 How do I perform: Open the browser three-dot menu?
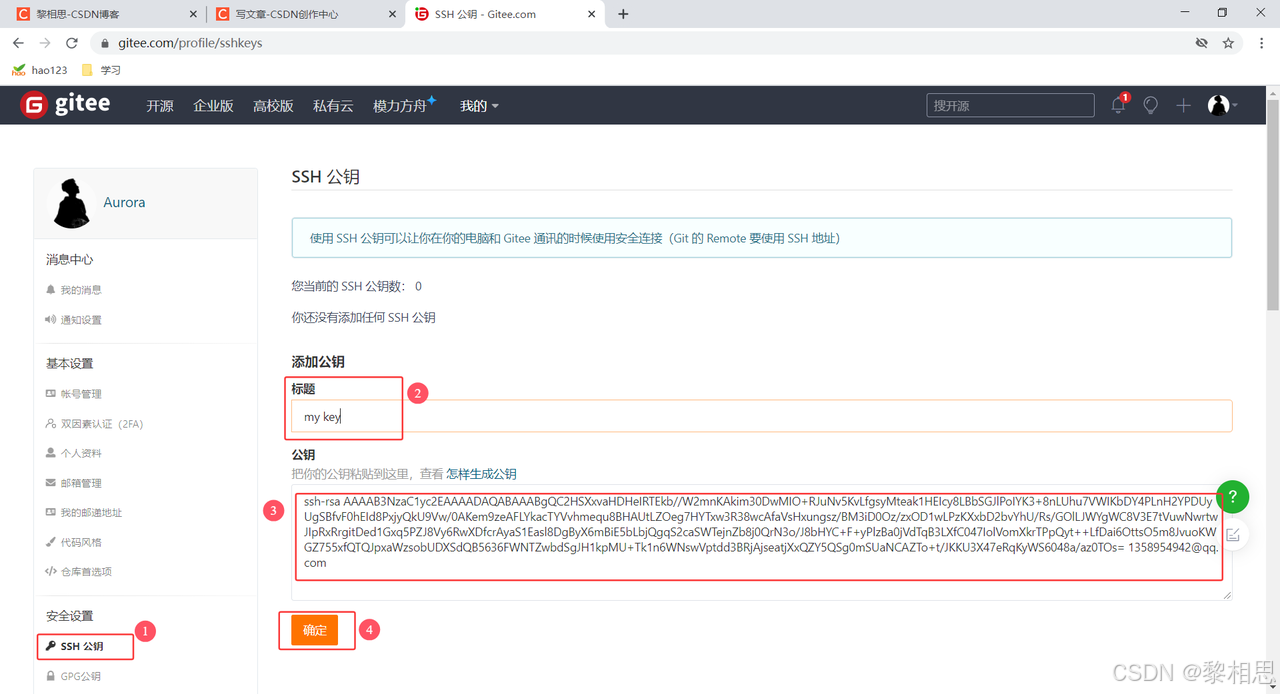(x=1261, y=43)
